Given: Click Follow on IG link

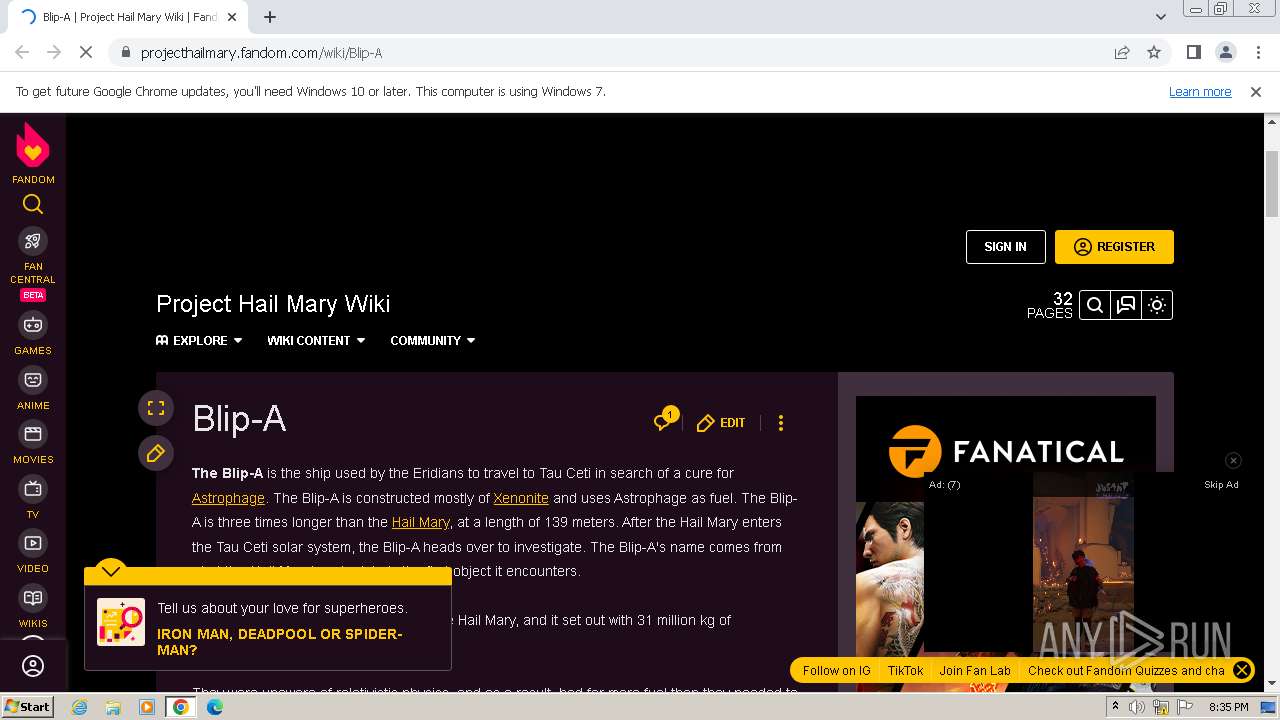Looking at the screenshot, I should pos(837,671).
